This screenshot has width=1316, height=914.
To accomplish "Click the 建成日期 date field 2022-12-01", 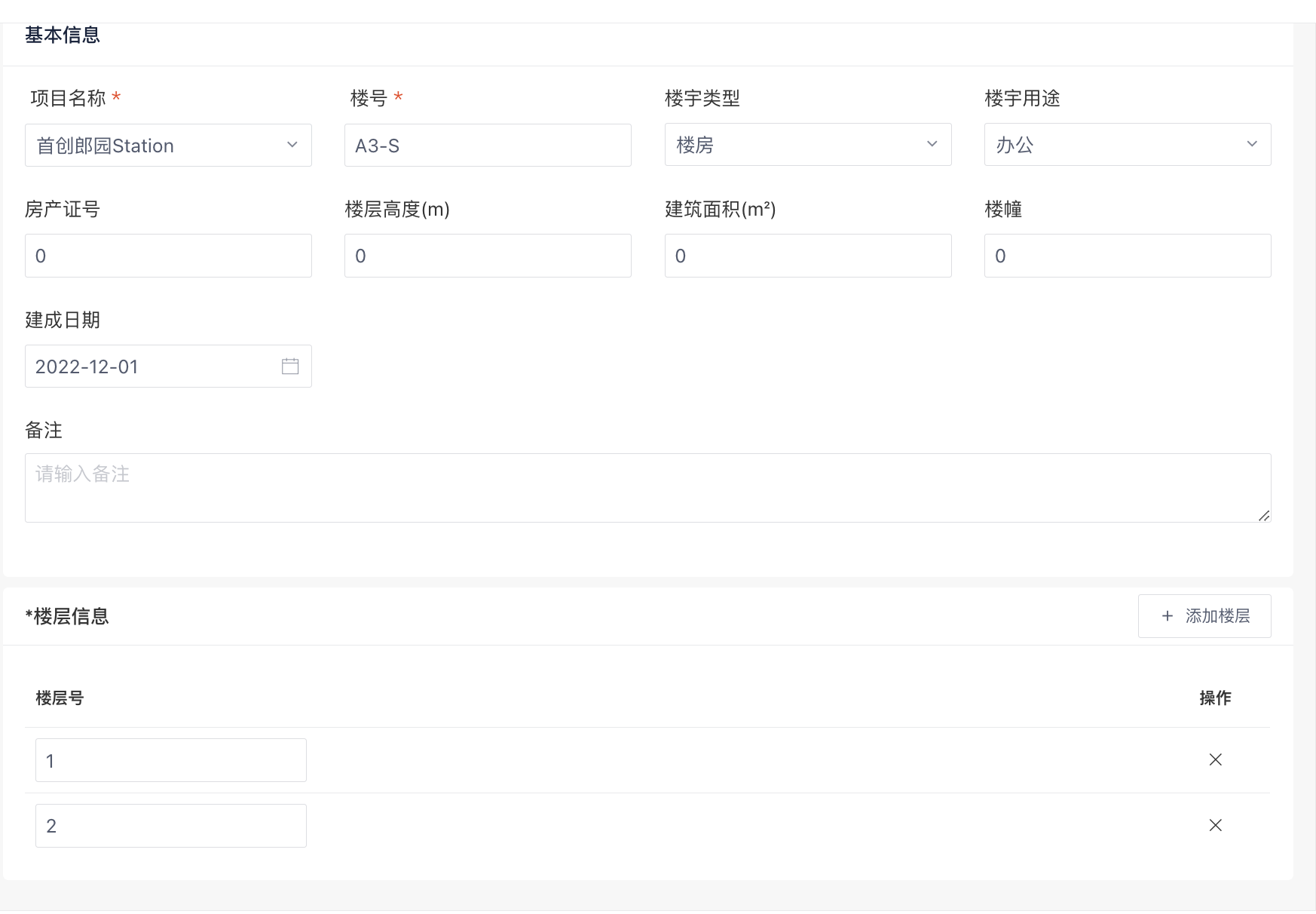I will pos(151,367).
